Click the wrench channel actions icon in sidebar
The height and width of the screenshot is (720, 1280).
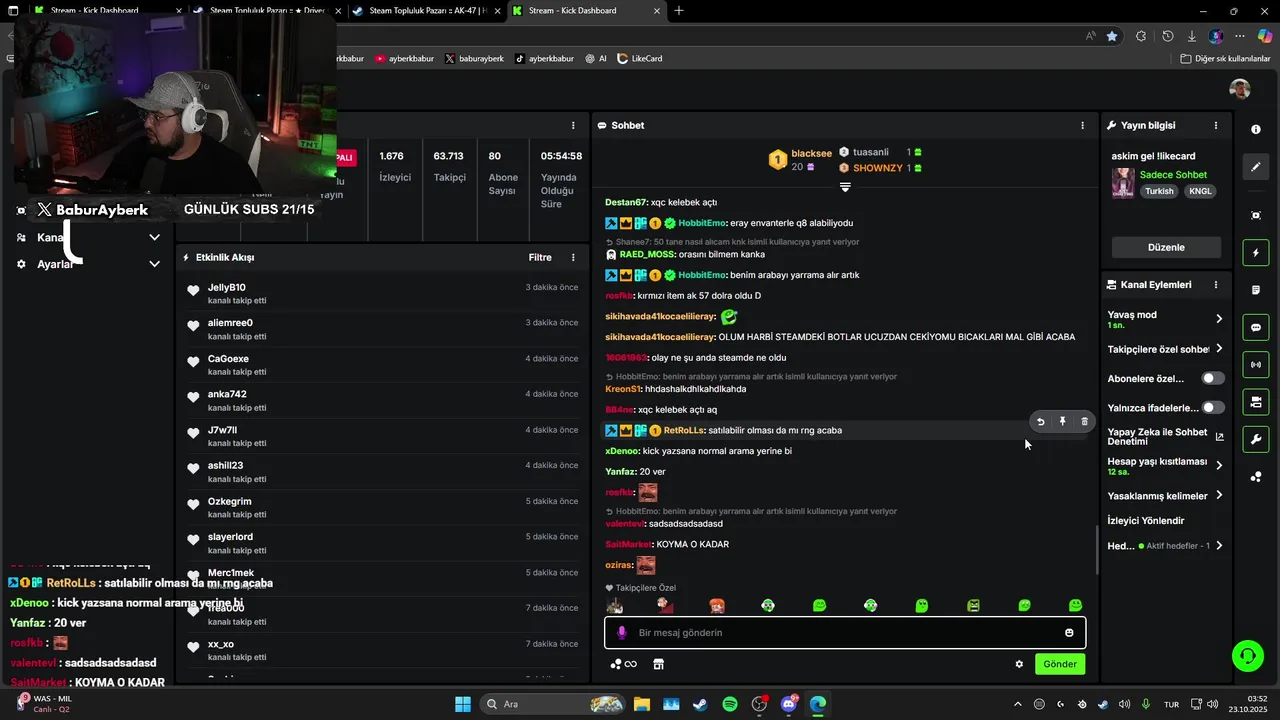click(1256, 439)
